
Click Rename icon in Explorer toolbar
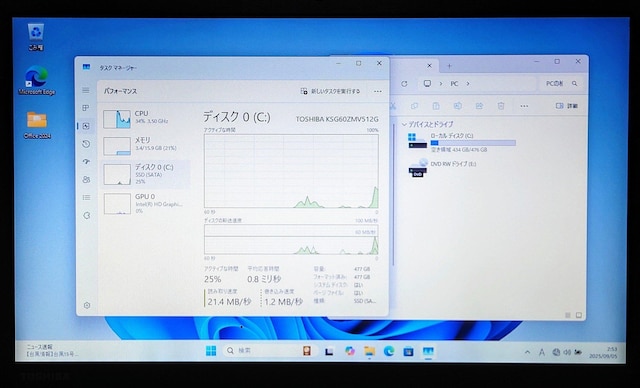point(458,106)
